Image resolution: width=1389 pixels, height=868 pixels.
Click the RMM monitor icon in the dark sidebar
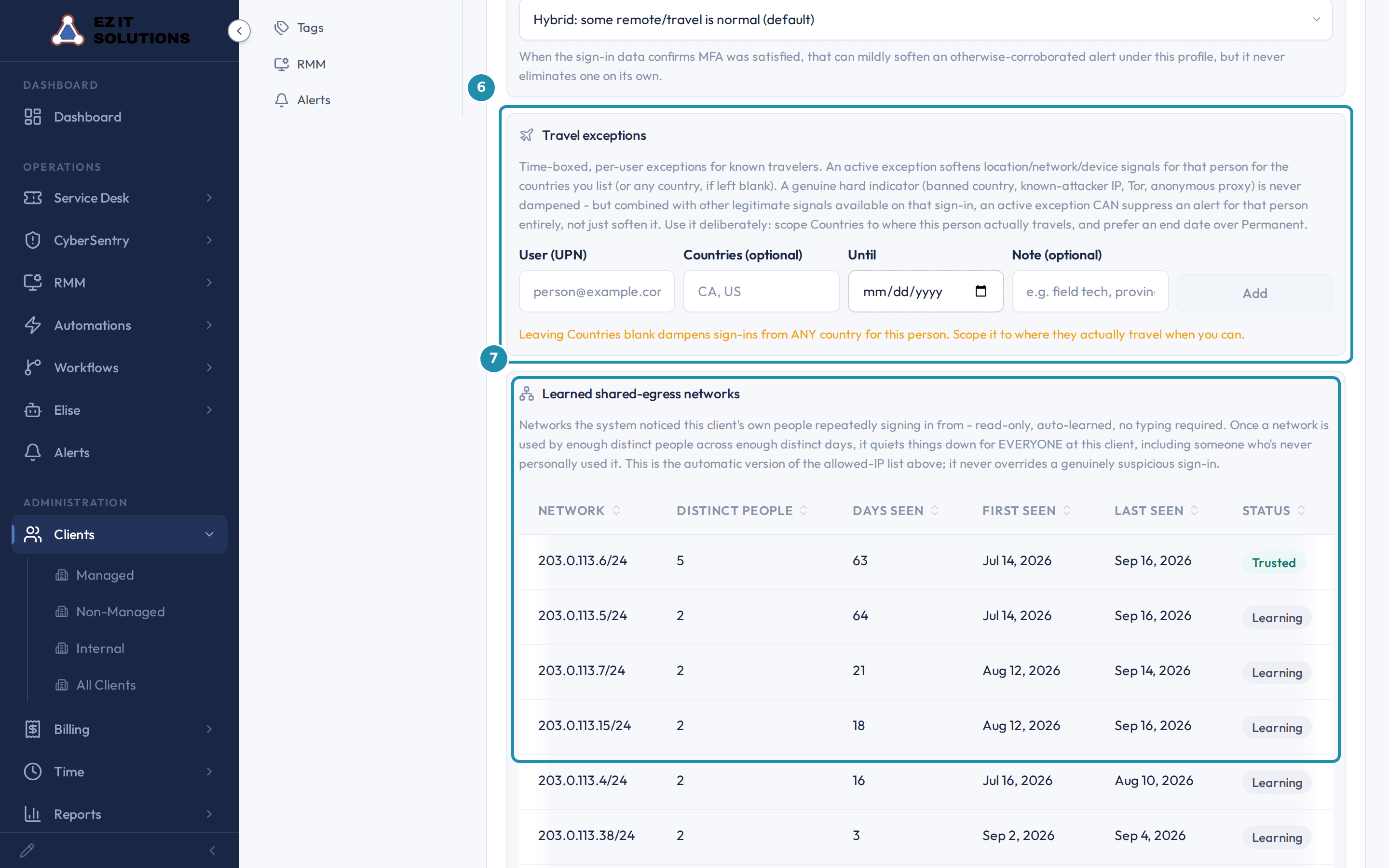tap(33, 283)
